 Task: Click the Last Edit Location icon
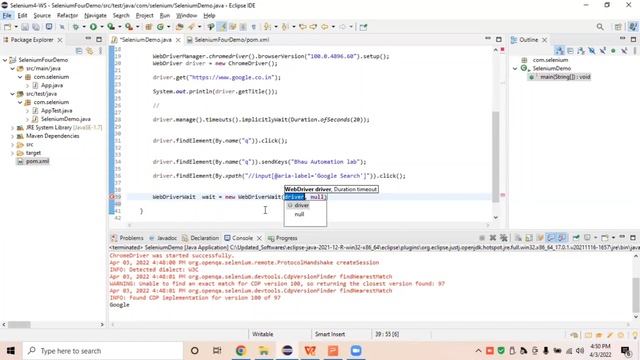tap(303, 27)
